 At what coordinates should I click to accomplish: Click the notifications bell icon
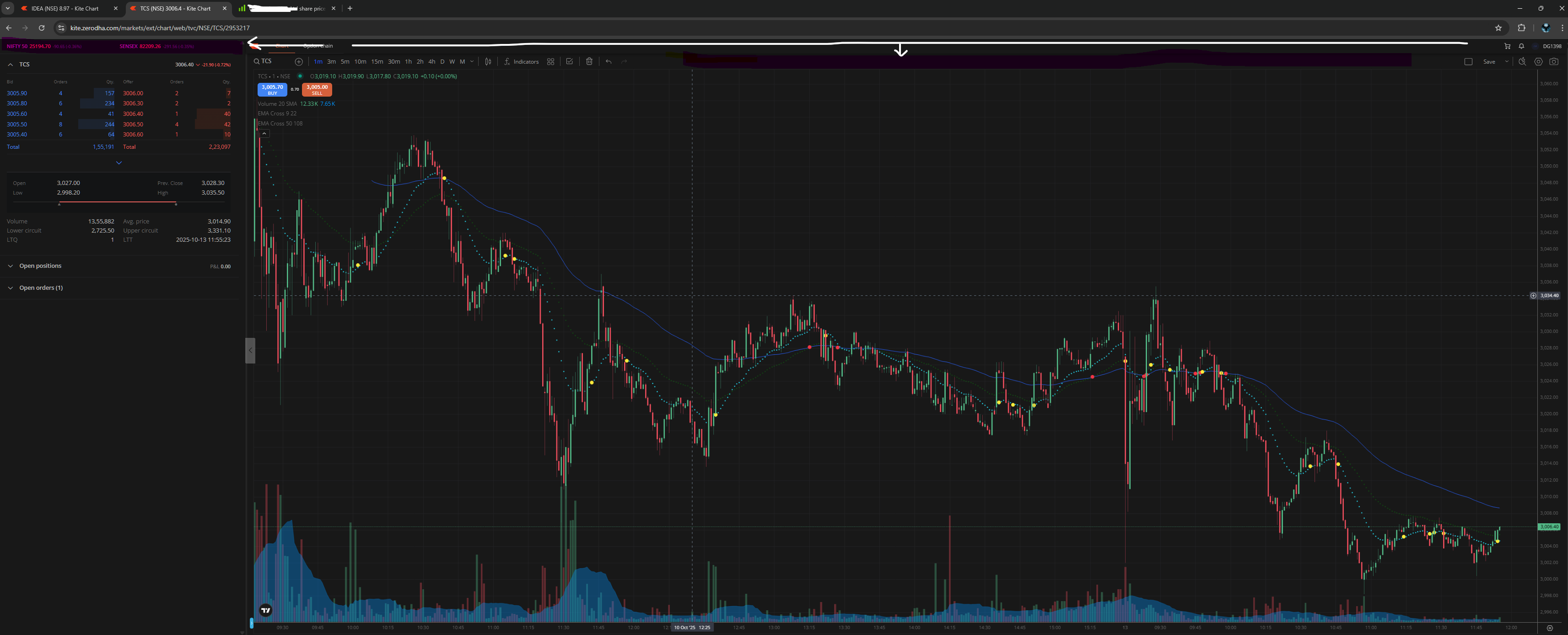pyautogui.click(x=1521, y=46)
